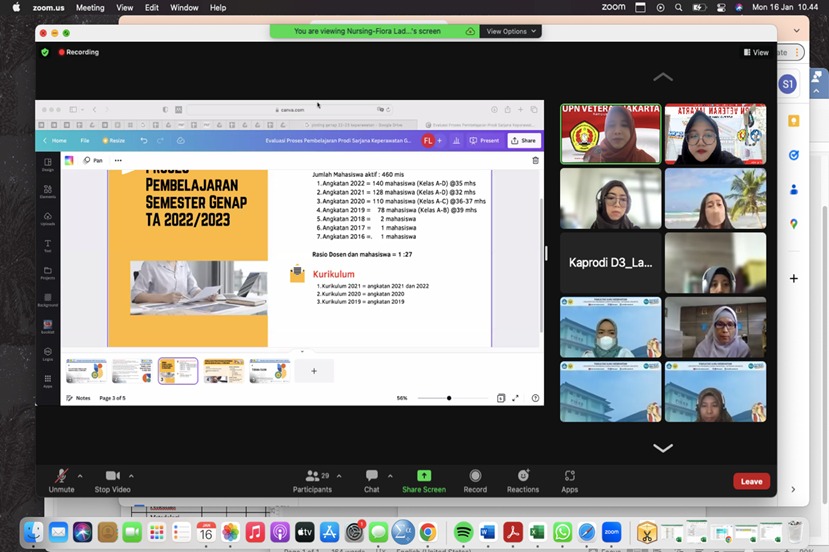
Task: Leave the Zoom meeting
Action: point(751,481)
